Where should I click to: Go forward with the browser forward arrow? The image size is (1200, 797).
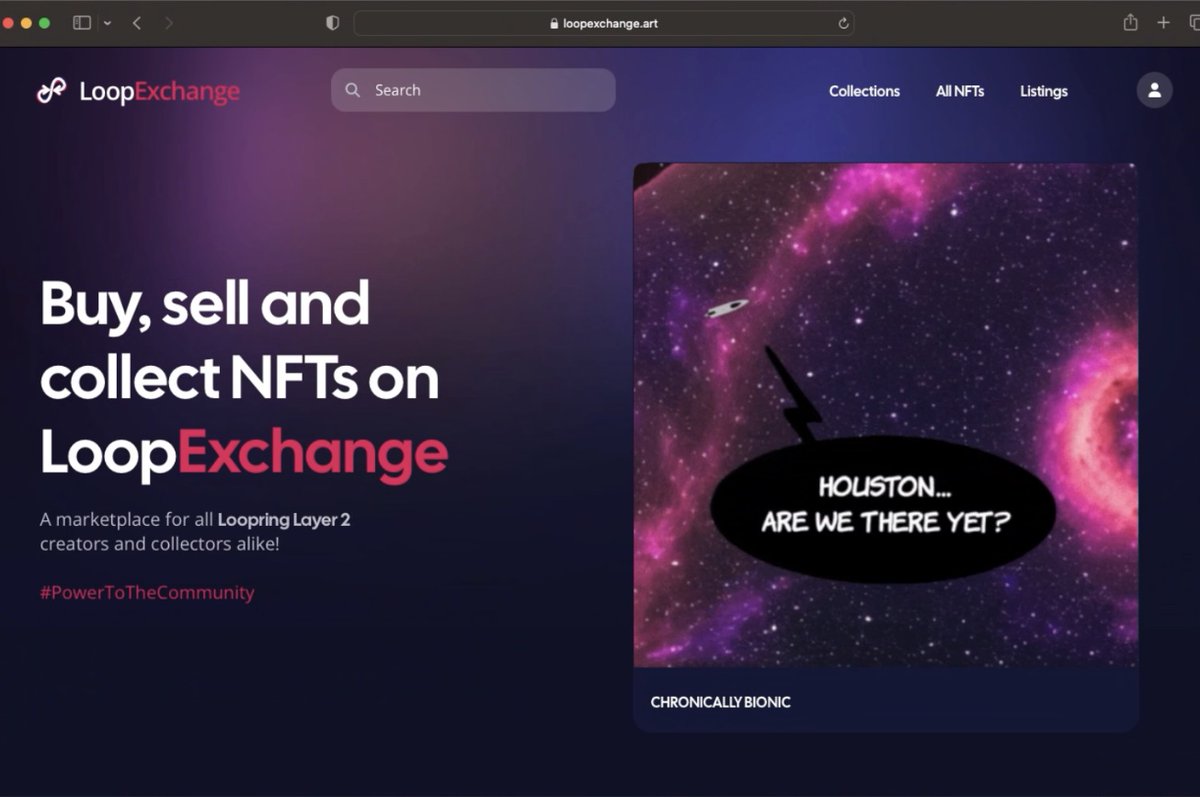tap(168, 23)
